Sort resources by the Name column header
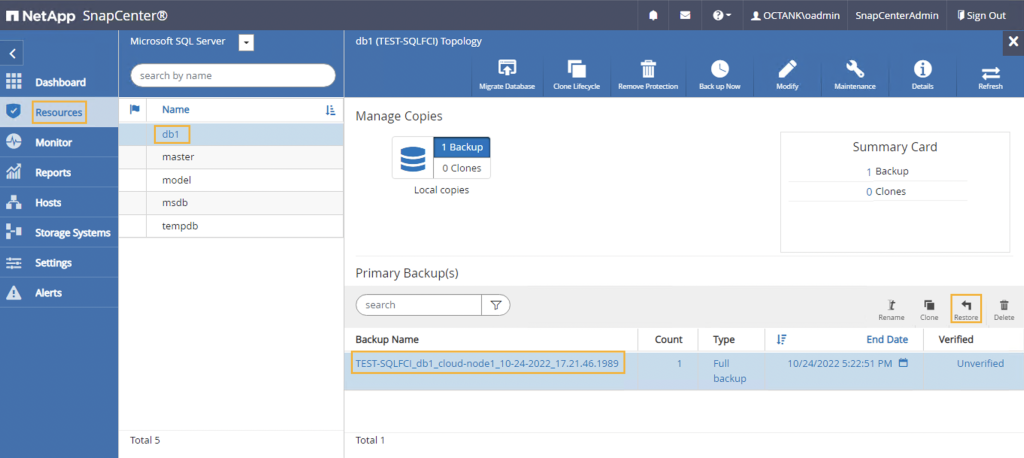Image resolution: width=1024 pixels, height=458 pixels. point(176,110)
